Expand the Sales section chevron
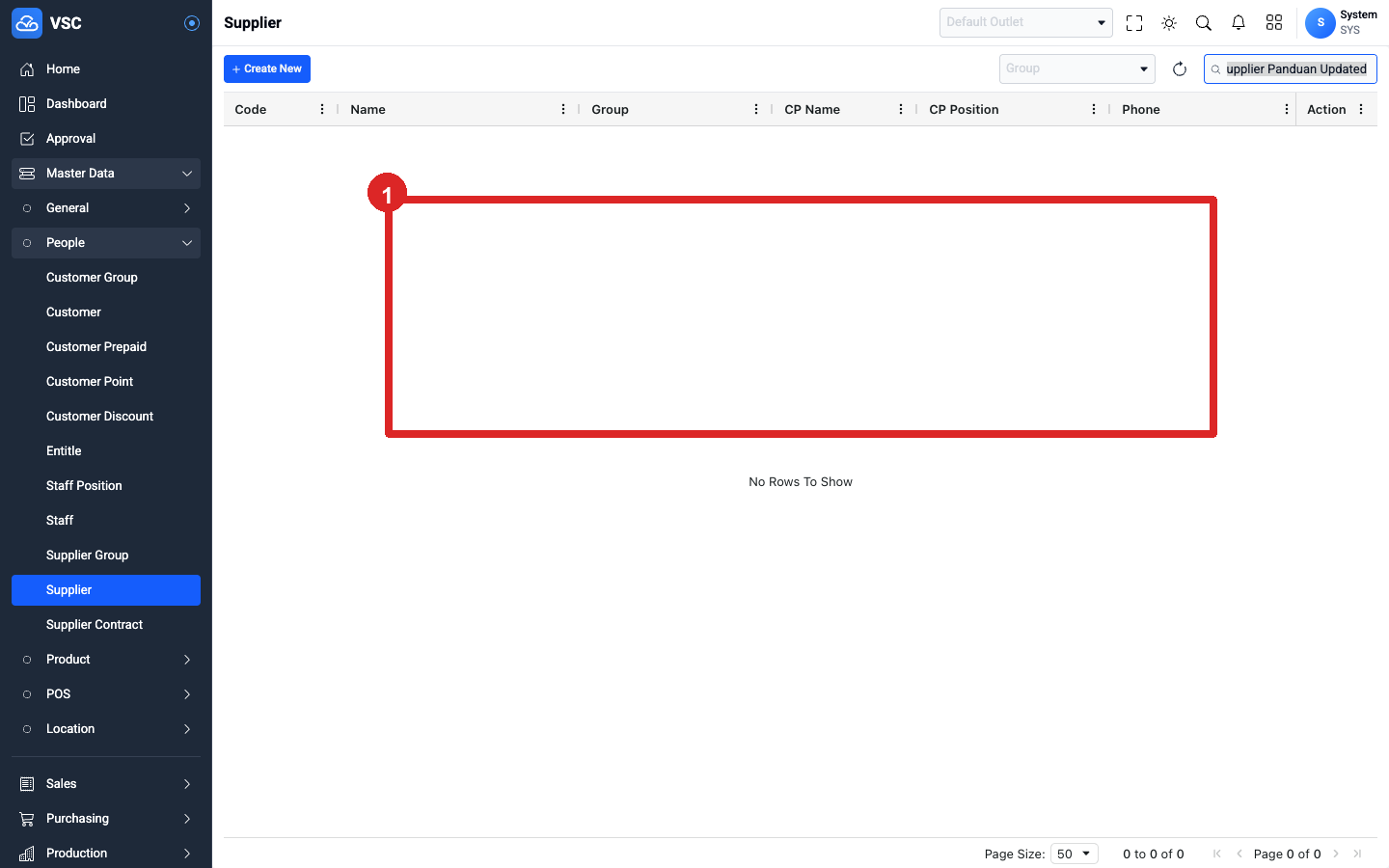 (x=187, y=784)
